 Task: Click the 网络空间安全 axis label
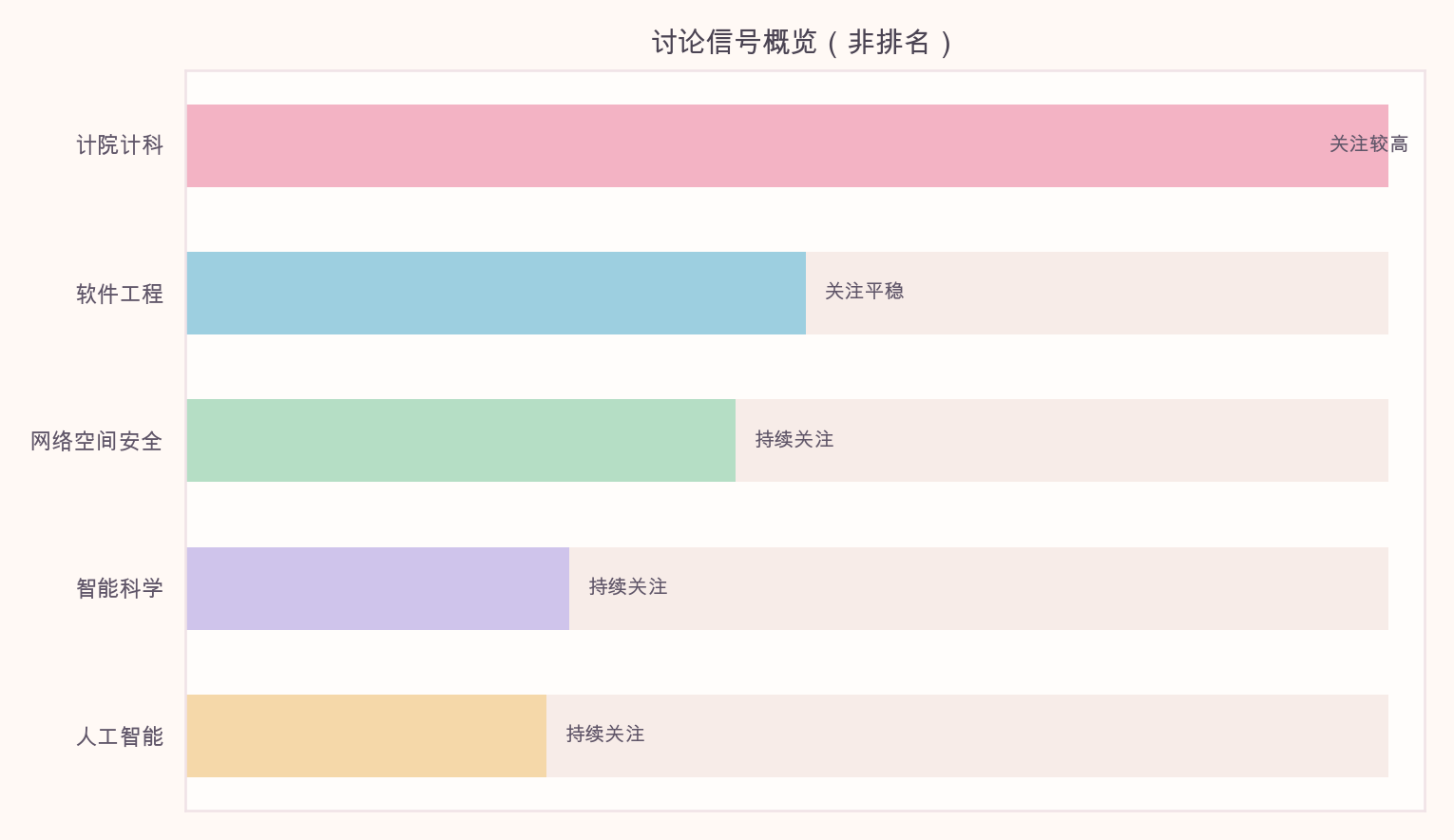coord(97,441)
